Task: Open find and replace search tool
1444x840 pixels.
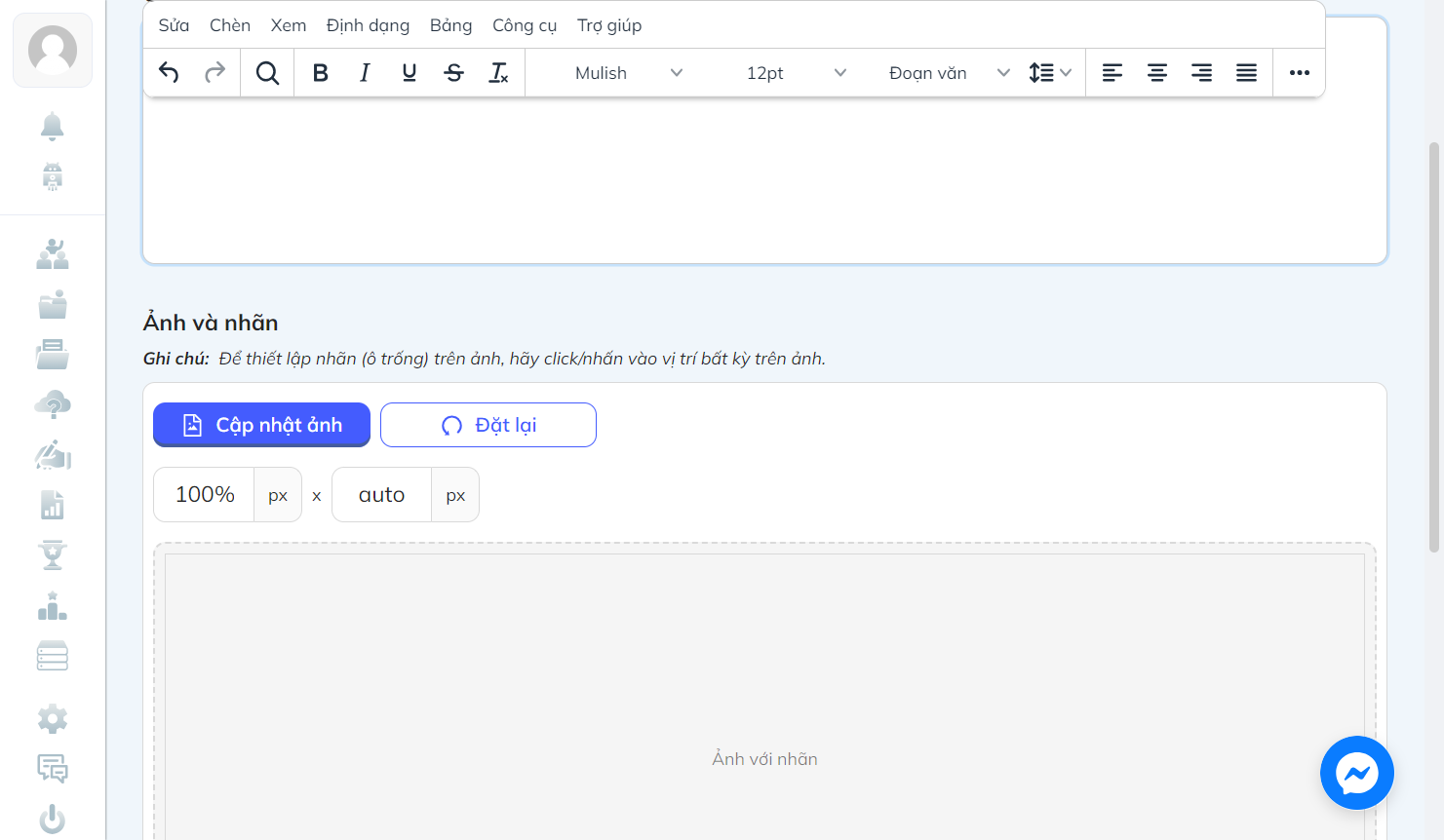Action: click(x=267, y=73)
